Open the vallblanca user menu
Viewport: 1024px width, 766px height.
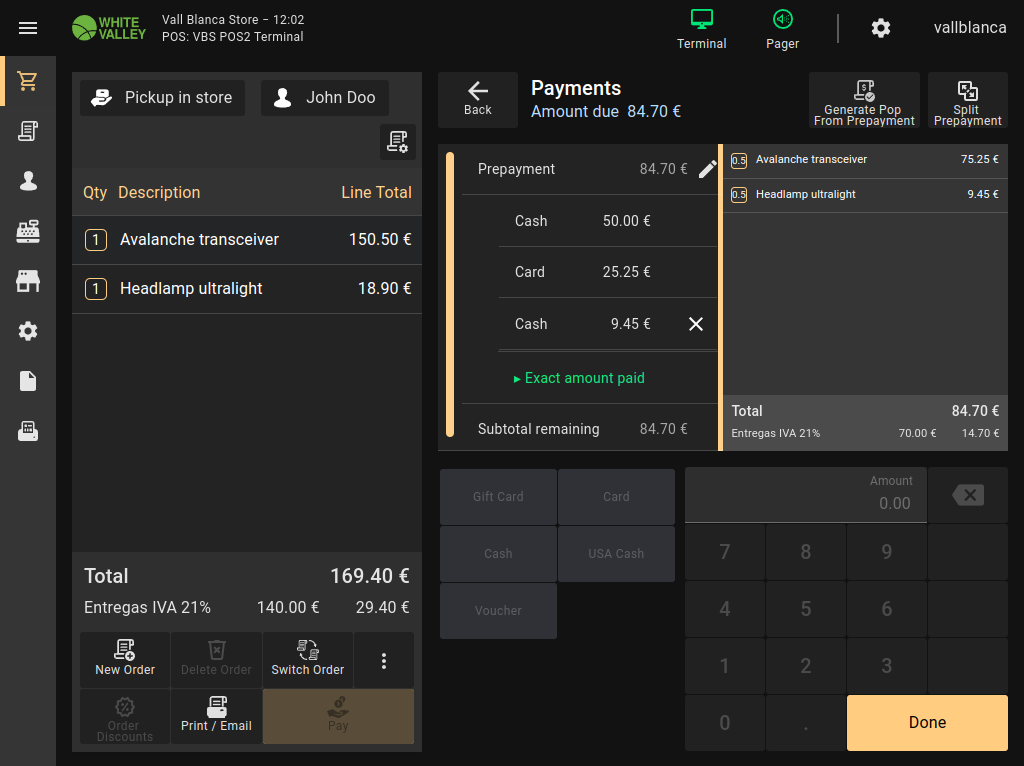(970, 27)
